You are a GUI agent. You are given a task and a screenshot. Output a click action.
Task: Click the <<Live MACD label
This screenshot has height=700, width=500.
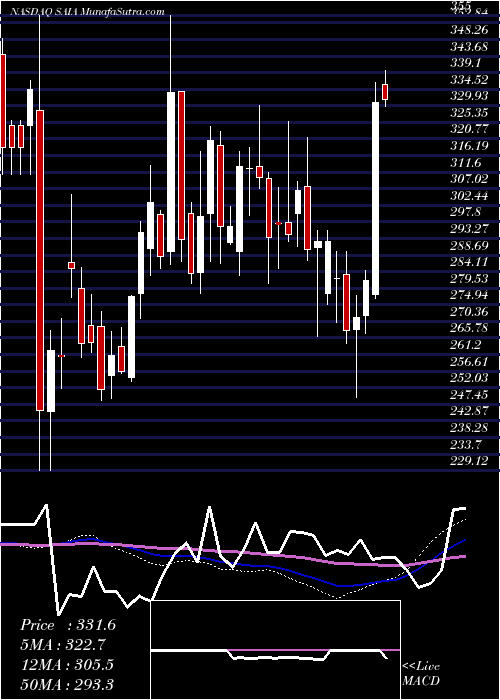point(421,673)
